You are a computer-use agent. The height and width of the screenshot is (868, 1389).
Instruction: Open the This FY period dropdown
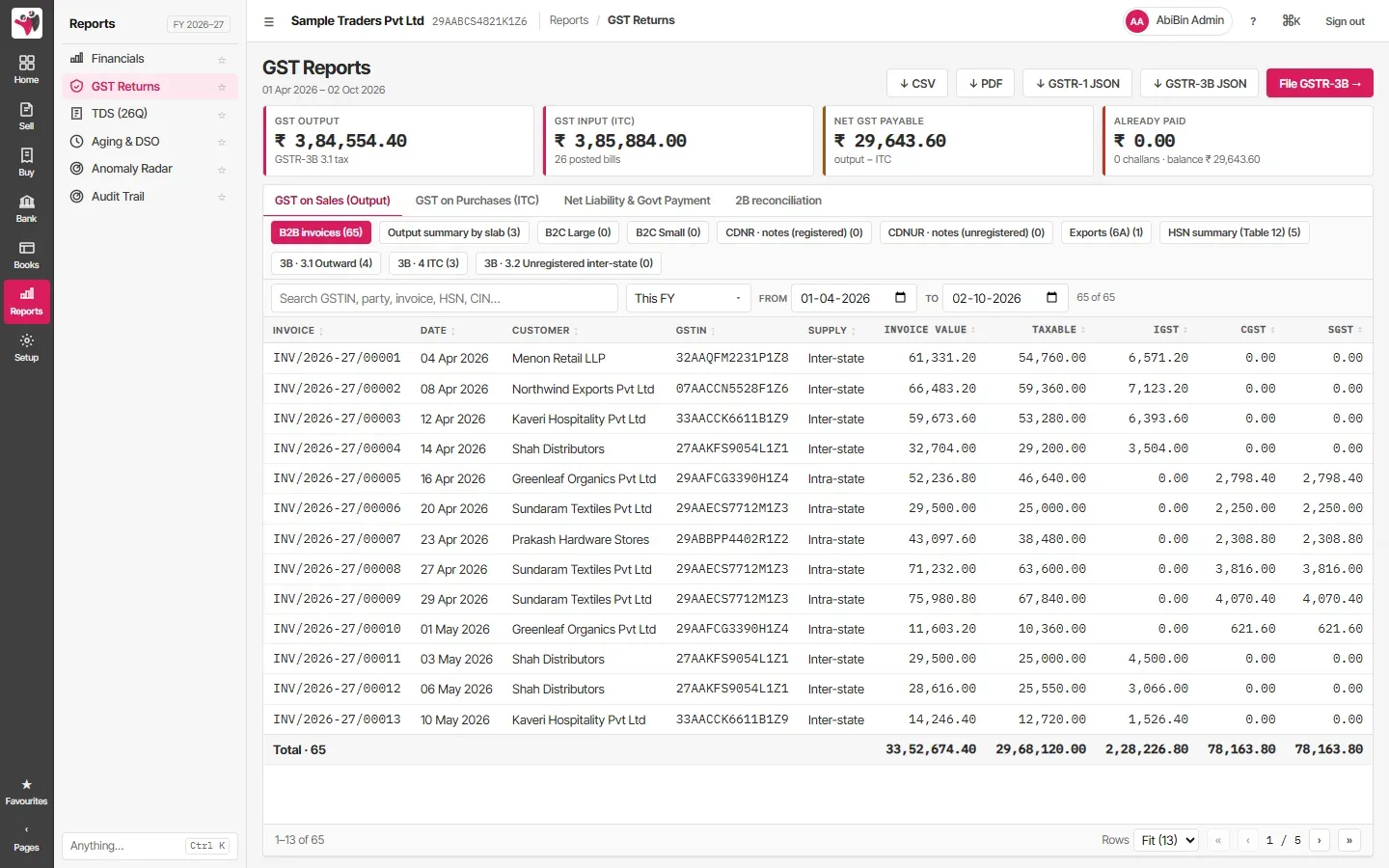(689, 298)
